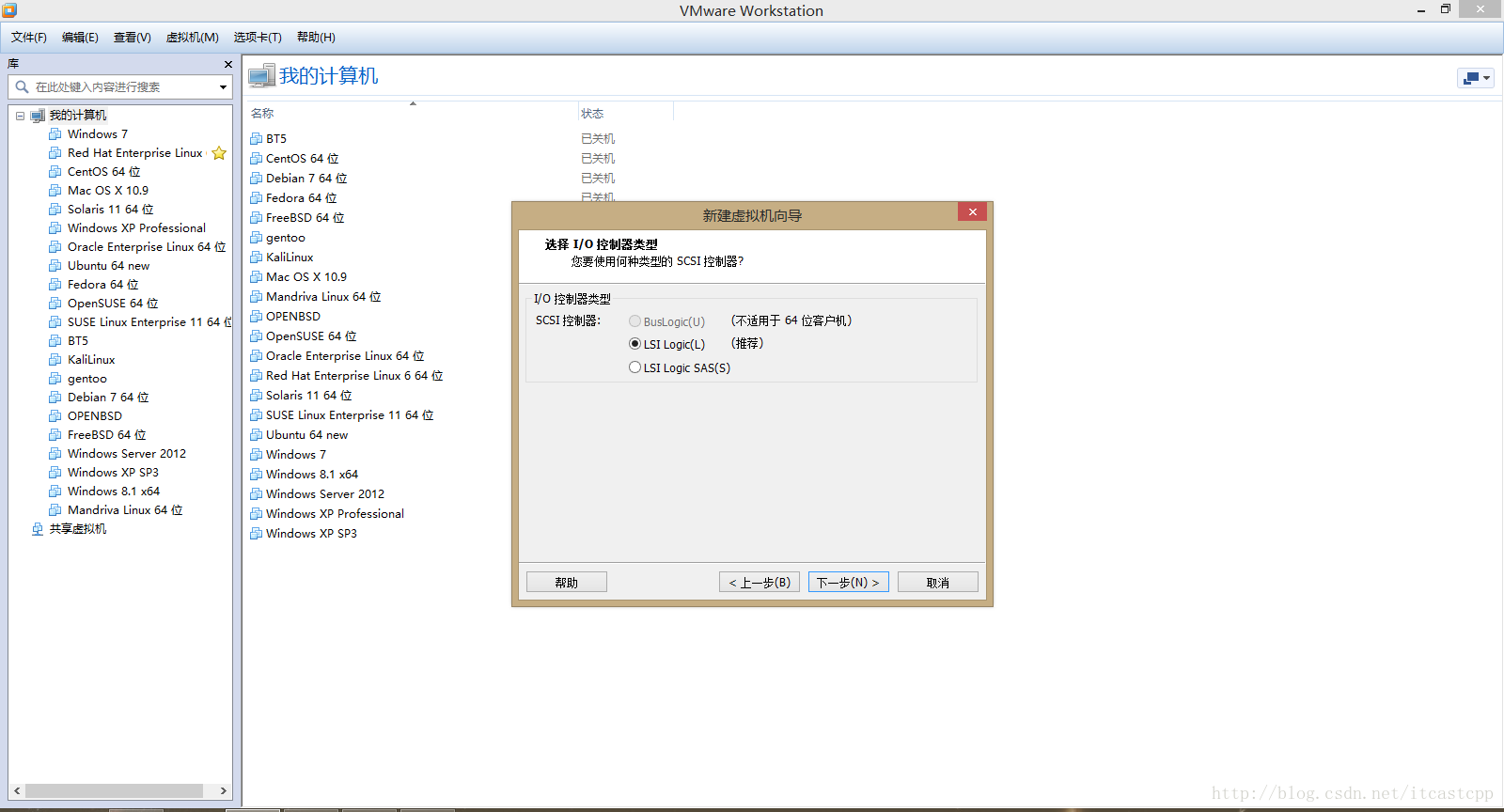Click the large My Computer header icon

pos(261,76)
